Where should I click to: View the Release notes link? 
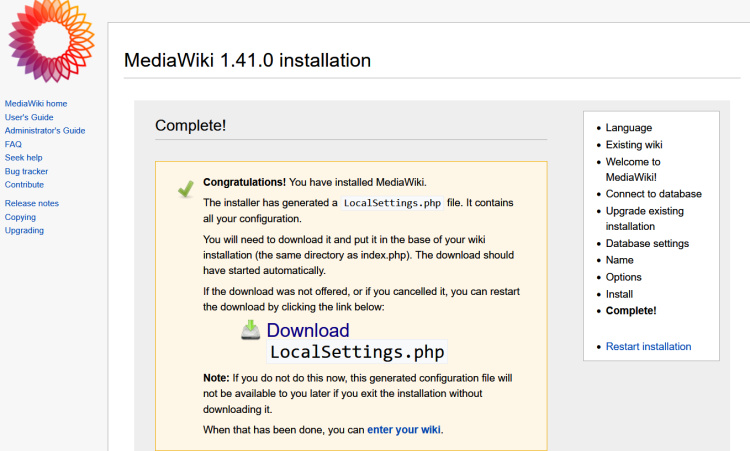pyautogui.click(x=32, y=203)
